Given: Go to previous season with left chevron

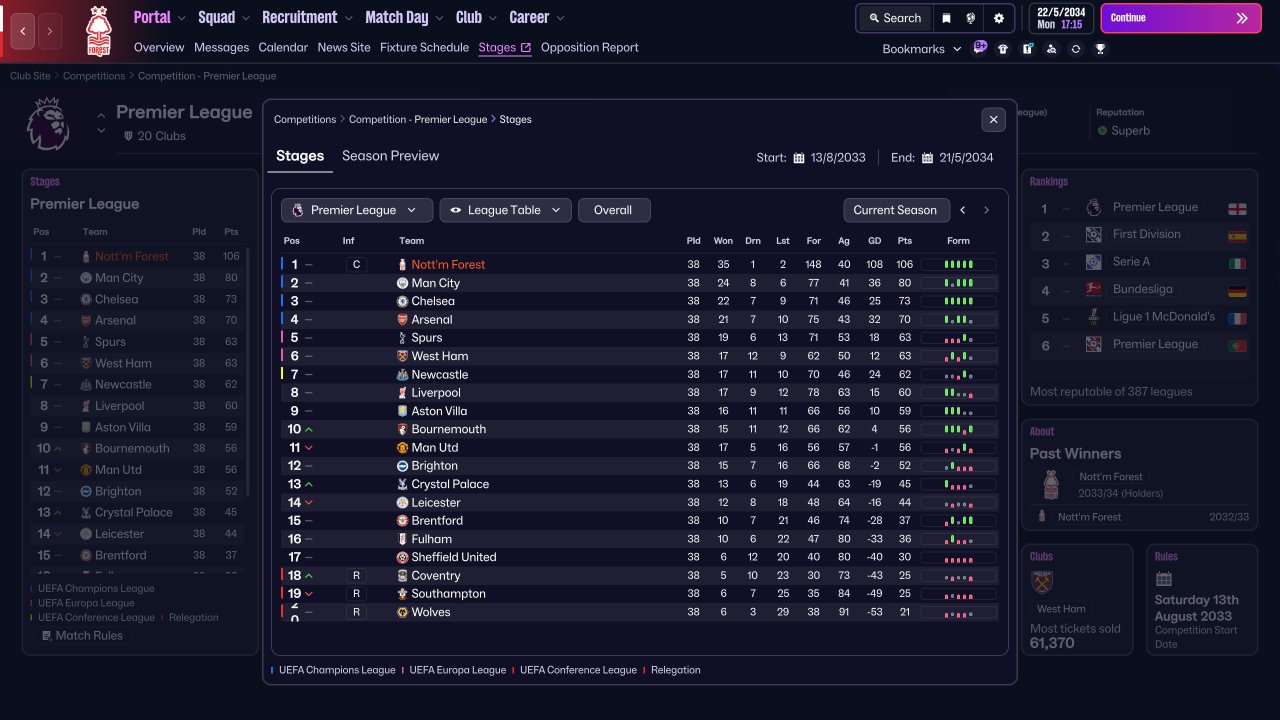Looking at the screenshot, I should (x=963, y=210).
